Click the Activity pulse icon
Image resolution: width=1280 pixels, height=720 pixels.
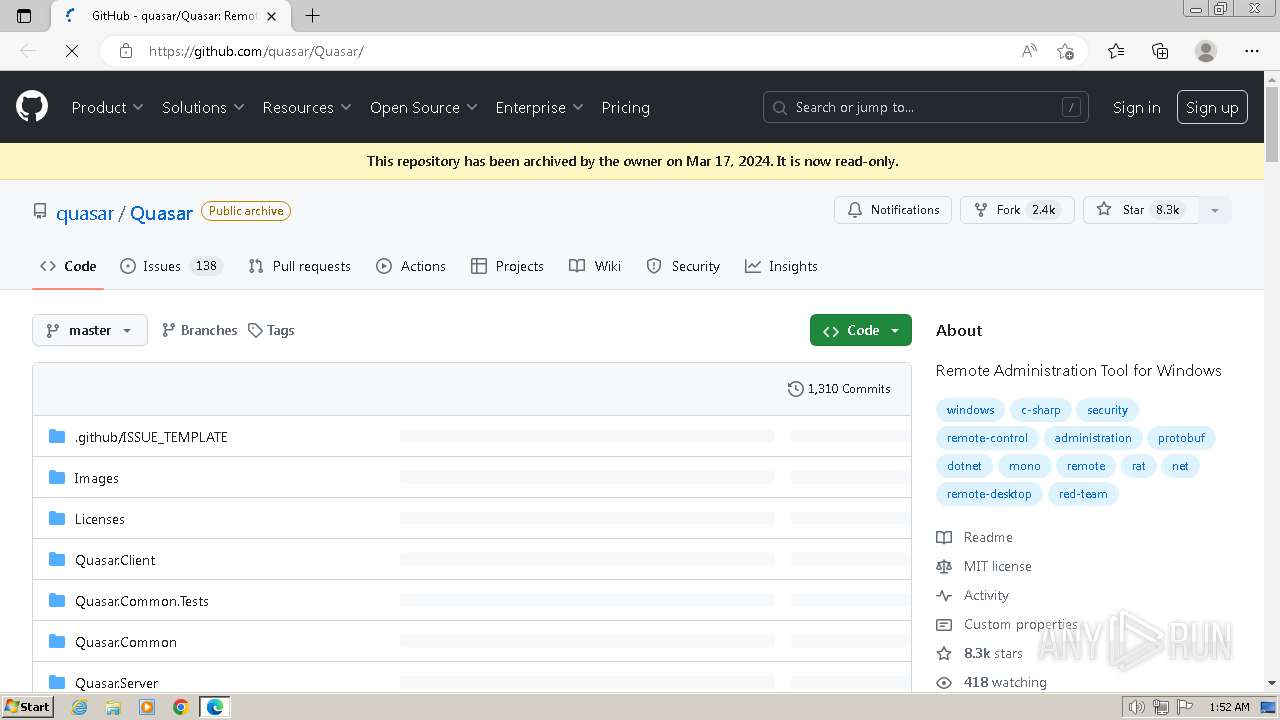click(944, 595)
